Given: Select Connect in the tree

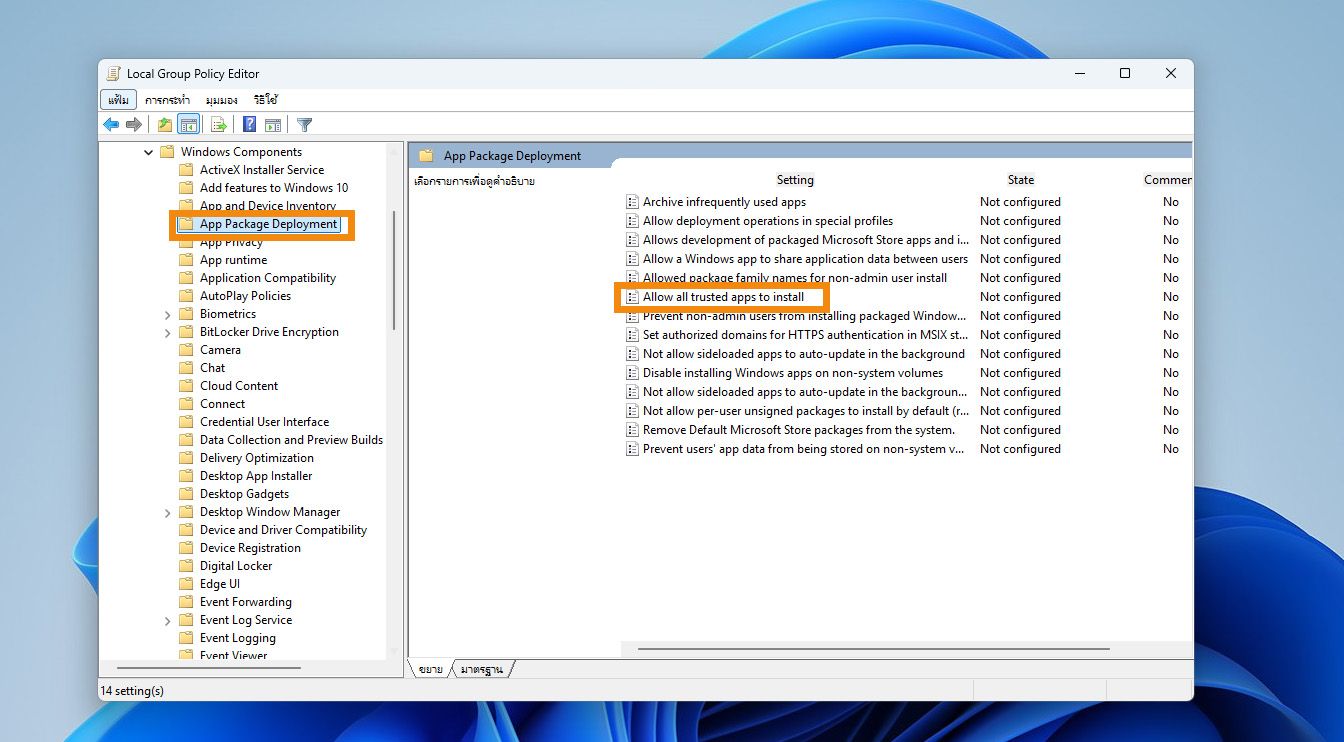Looking at the screenshot, I should coord(222,404).
